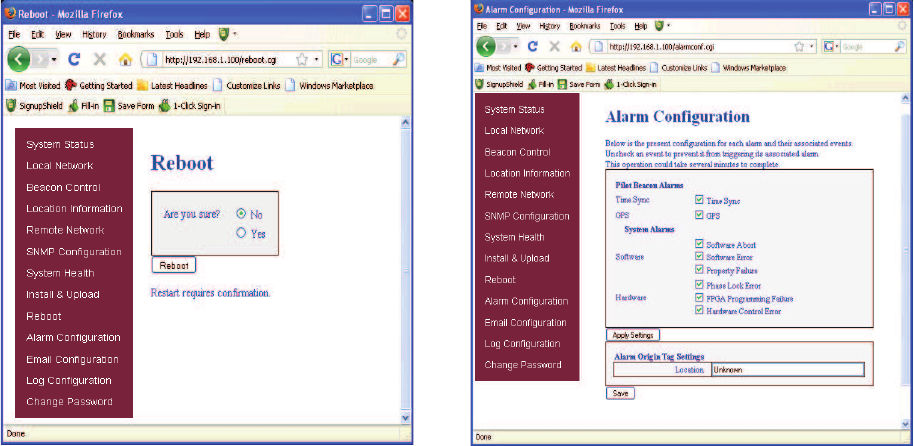Viewport: 914px width, 446px height.
Task: Click Save Form icon in Reboot window
Action: (x=109, y=106)
